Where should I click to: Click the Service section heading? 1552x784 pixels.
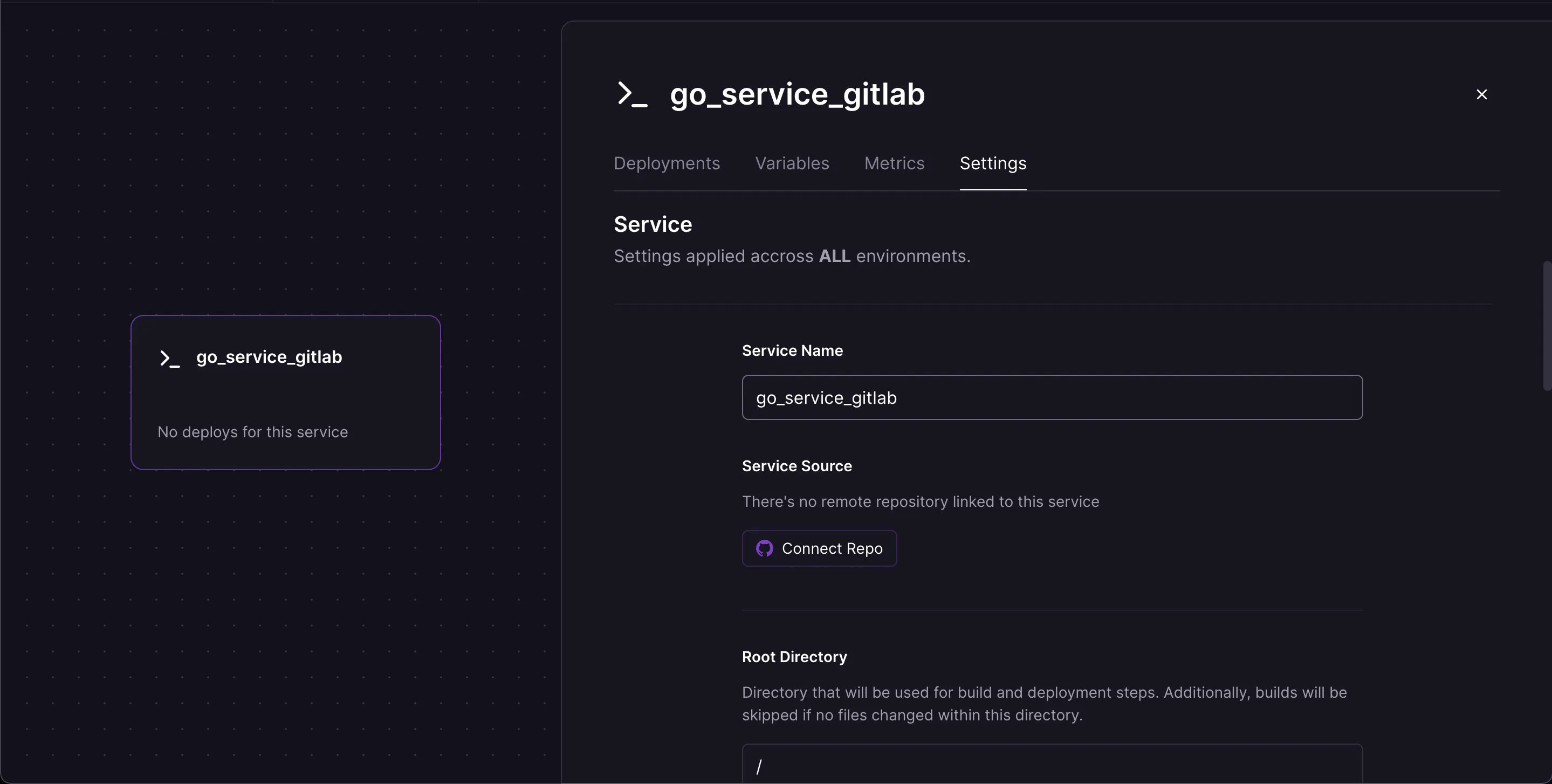coord(653,224)
